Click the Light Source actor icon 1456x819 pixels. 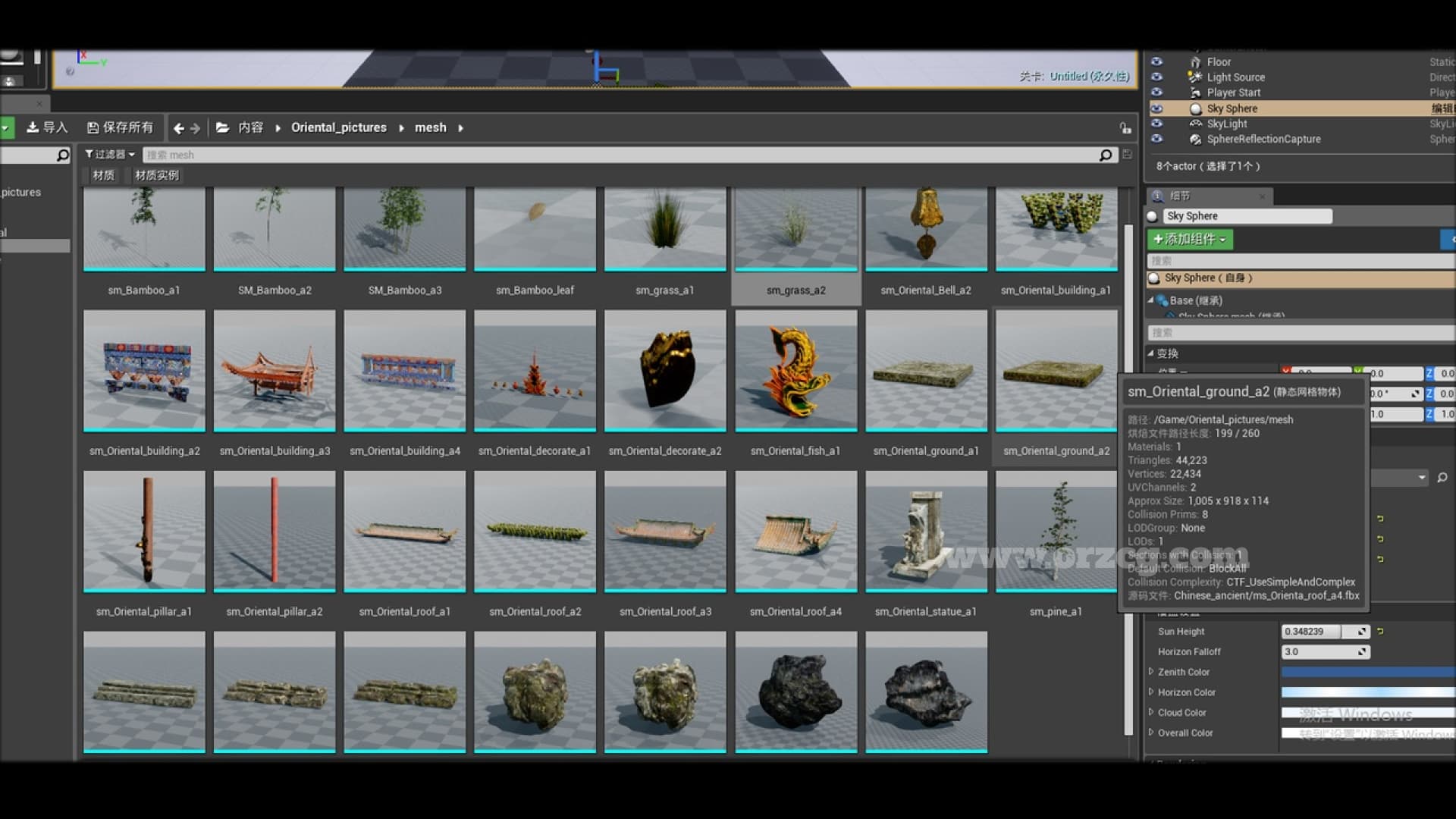coord(1195,77)
